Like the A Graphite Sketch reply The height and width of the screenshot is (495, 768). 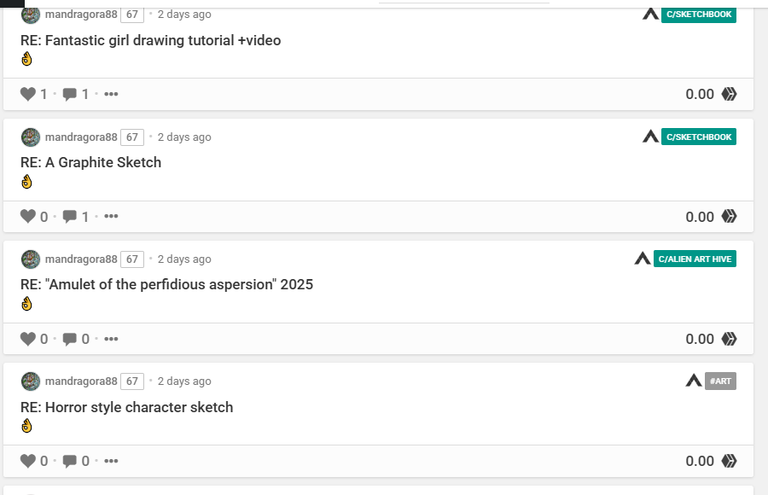[28, 216]
